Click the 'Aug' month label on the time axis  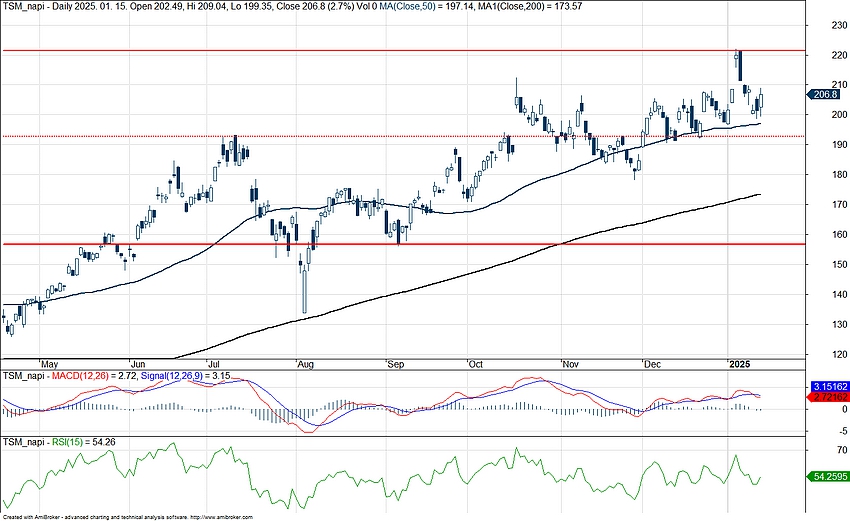point(305,364)
